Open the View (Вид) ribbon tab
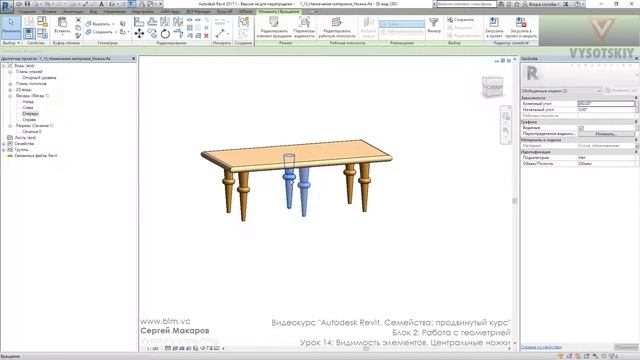 pos(93,12)
